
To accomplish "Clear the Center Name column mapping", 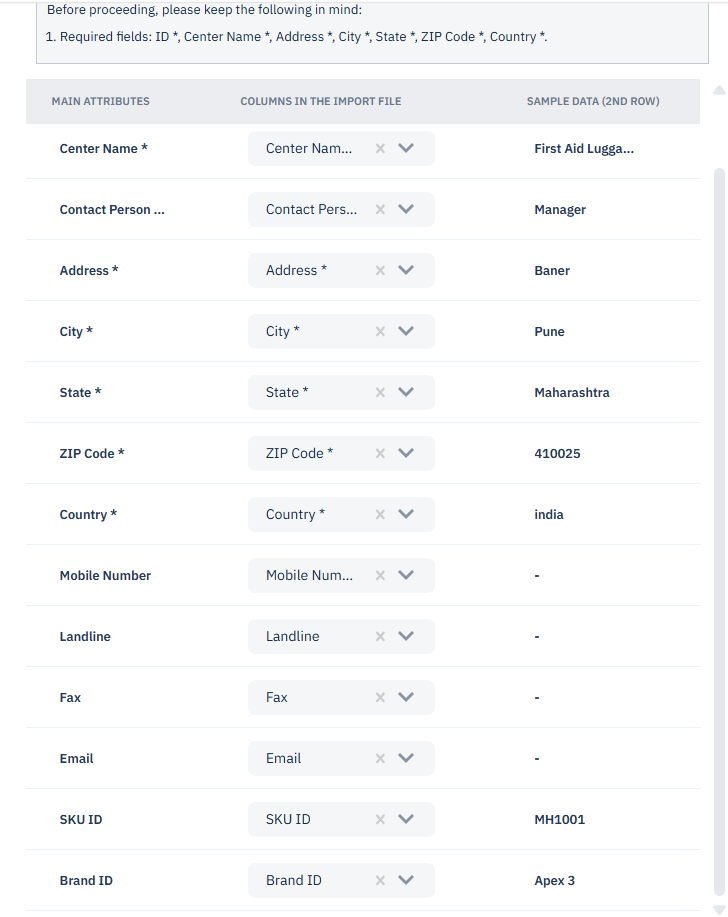I will (x=380, y=149).
